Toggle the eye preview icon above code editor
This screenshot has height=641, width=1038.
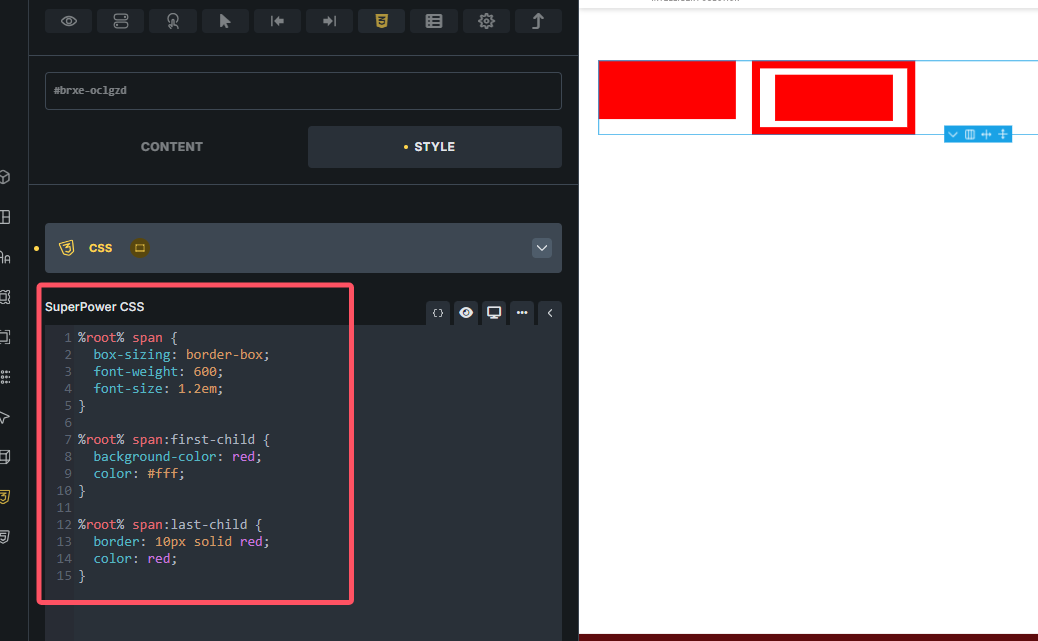point(466,313)
